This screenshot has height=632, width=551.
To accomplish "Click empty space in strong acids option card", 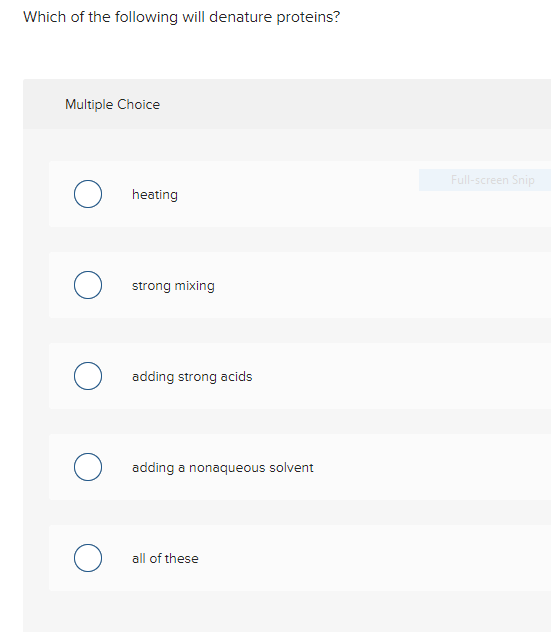I will pos(383,376).
